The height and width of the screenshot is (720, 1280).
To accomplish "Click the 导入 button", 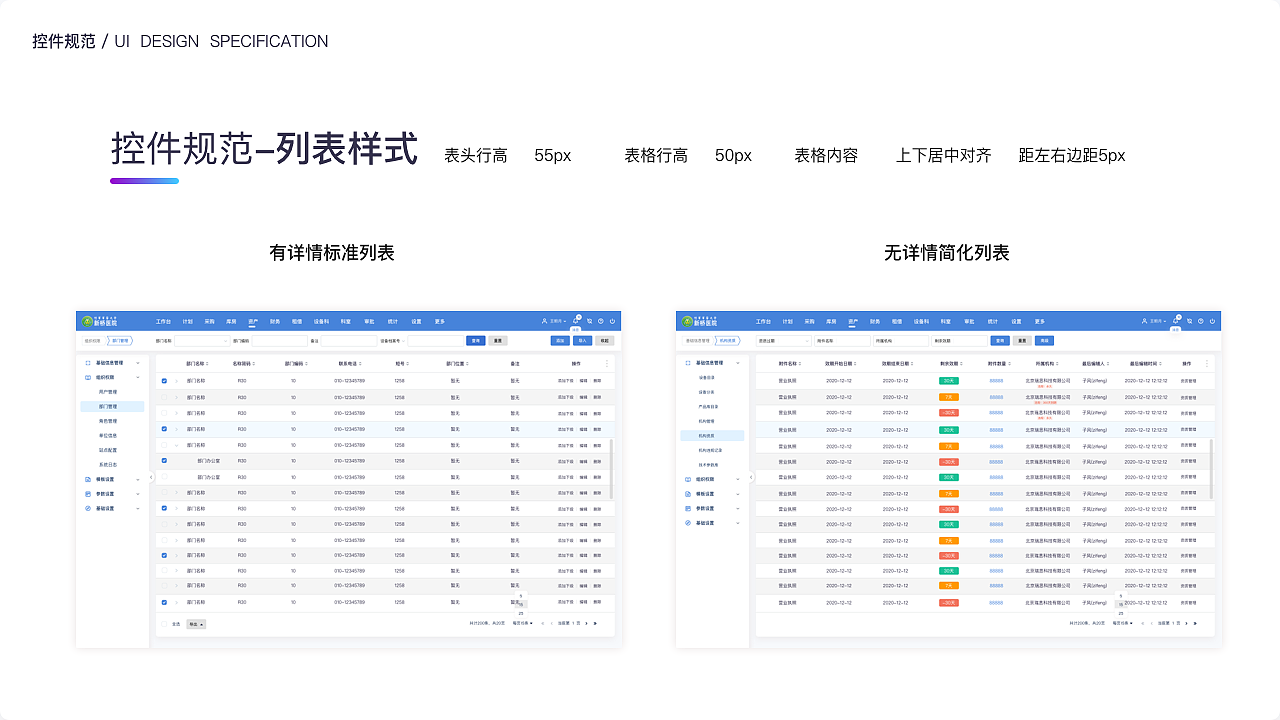I will 582,341.
